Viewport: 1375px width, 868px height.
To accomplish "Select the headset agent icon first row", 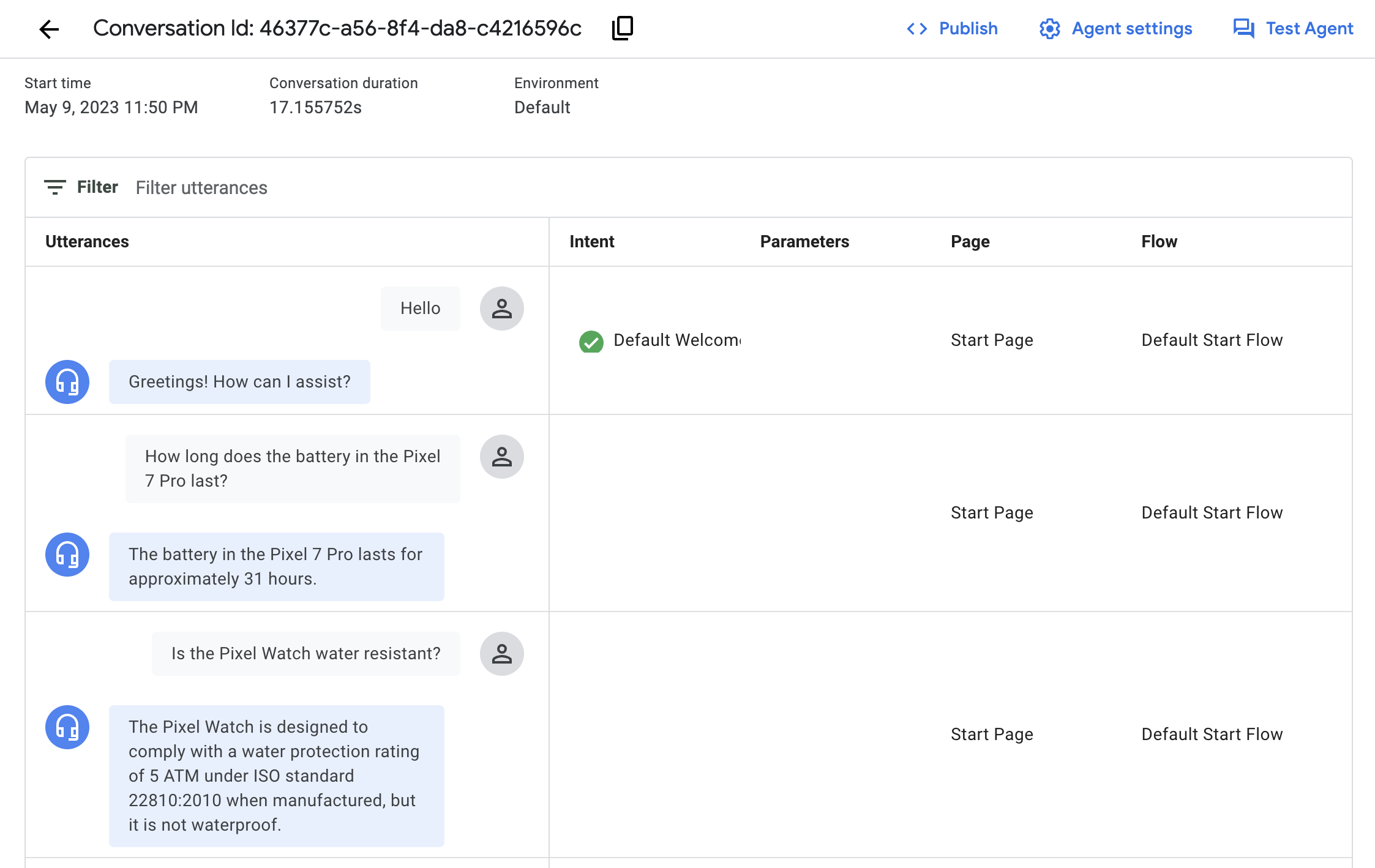I will 66,381.
